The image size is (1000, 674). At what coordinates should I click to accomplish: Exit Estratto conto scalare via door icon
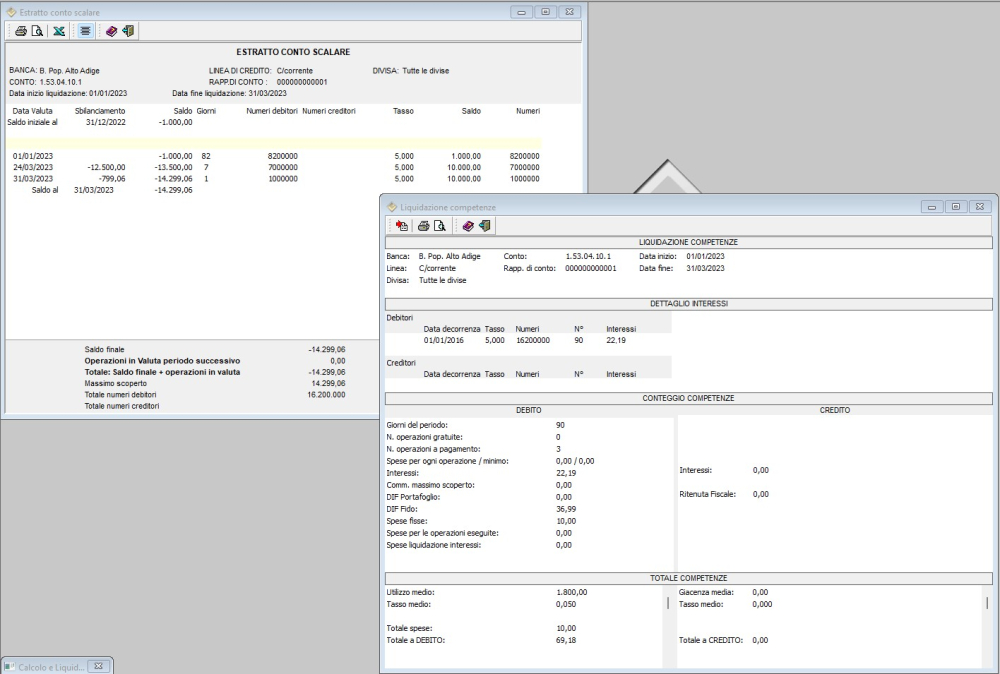(x=128, y=31)
